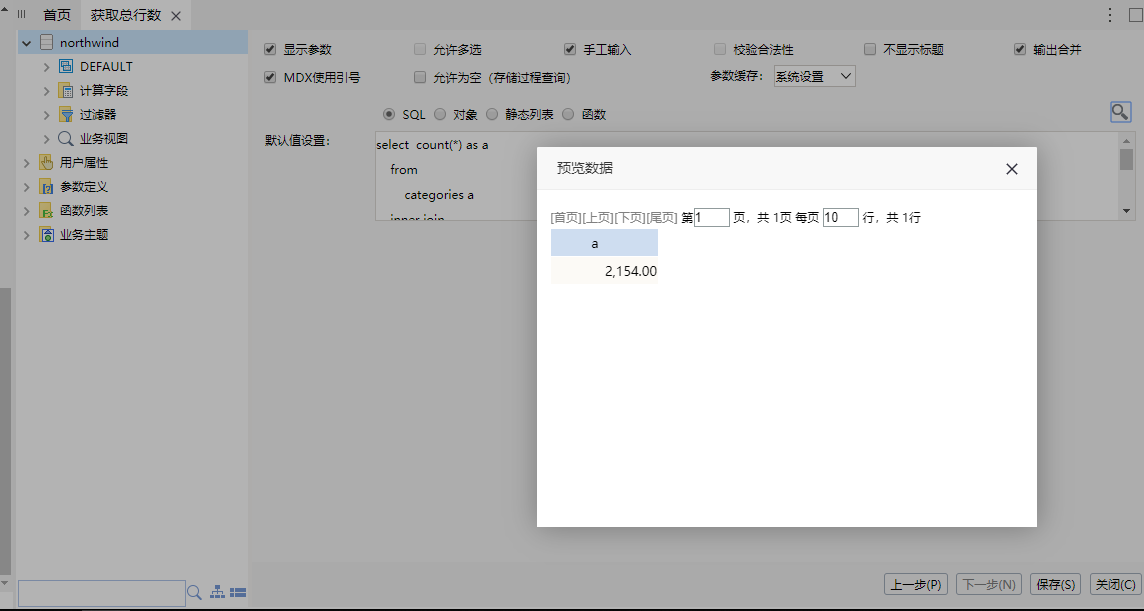Open the 参数缓存 系统设置 dropdown
This screenshot has height=611, width=1144.
[814, 76]
